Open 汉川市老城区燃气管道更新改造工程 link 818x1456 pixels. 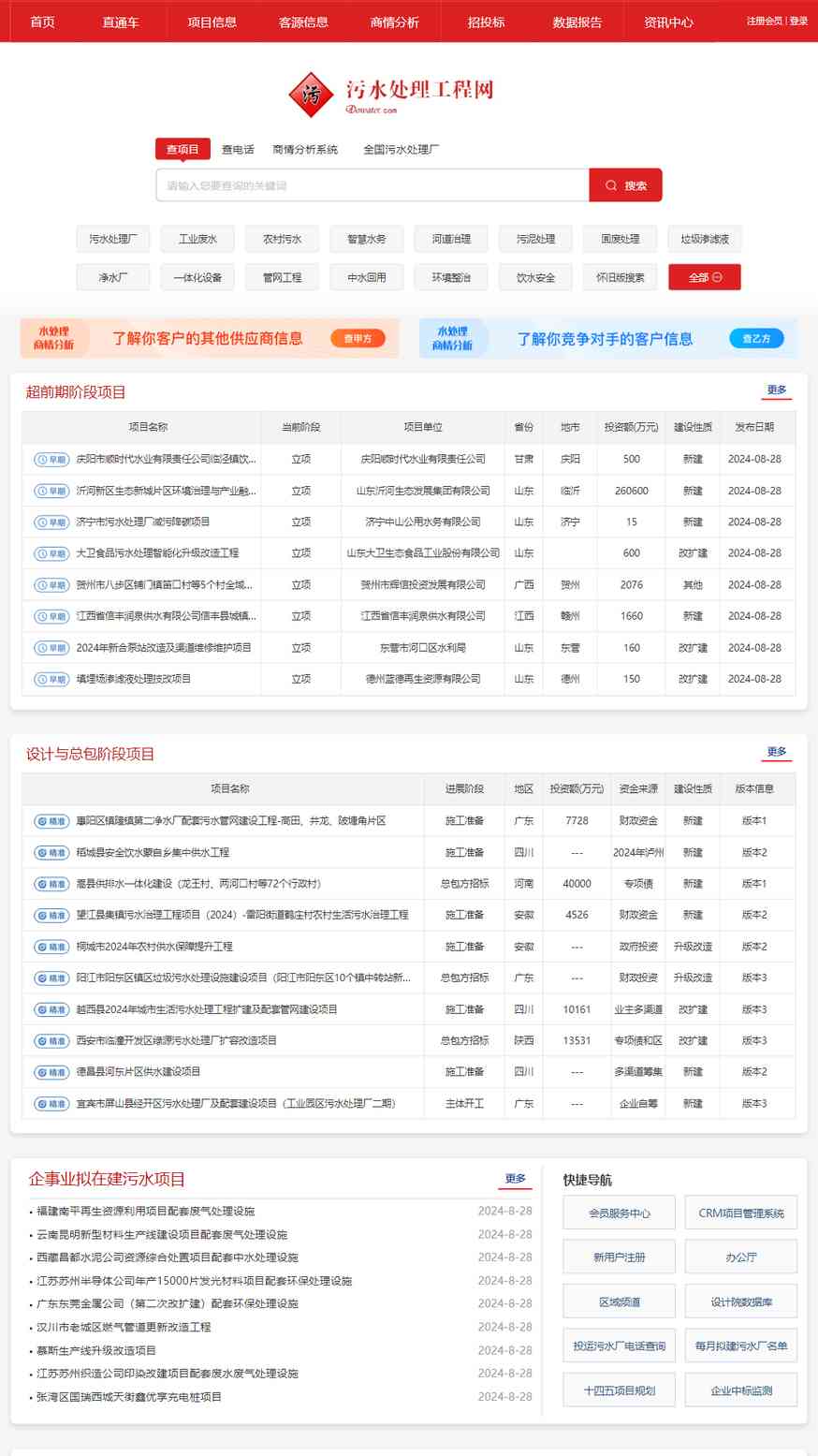[124, 1327]
